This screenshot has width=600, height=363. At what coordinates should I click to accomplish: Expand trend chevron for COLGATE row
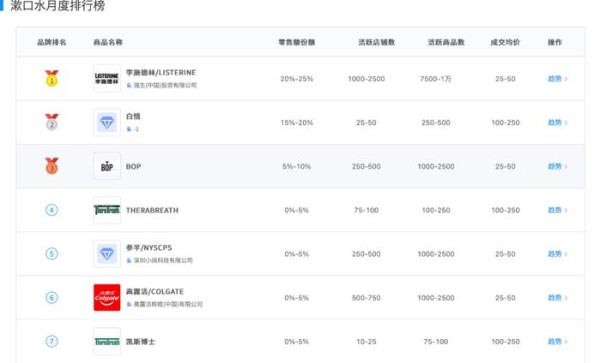point(566,298)
